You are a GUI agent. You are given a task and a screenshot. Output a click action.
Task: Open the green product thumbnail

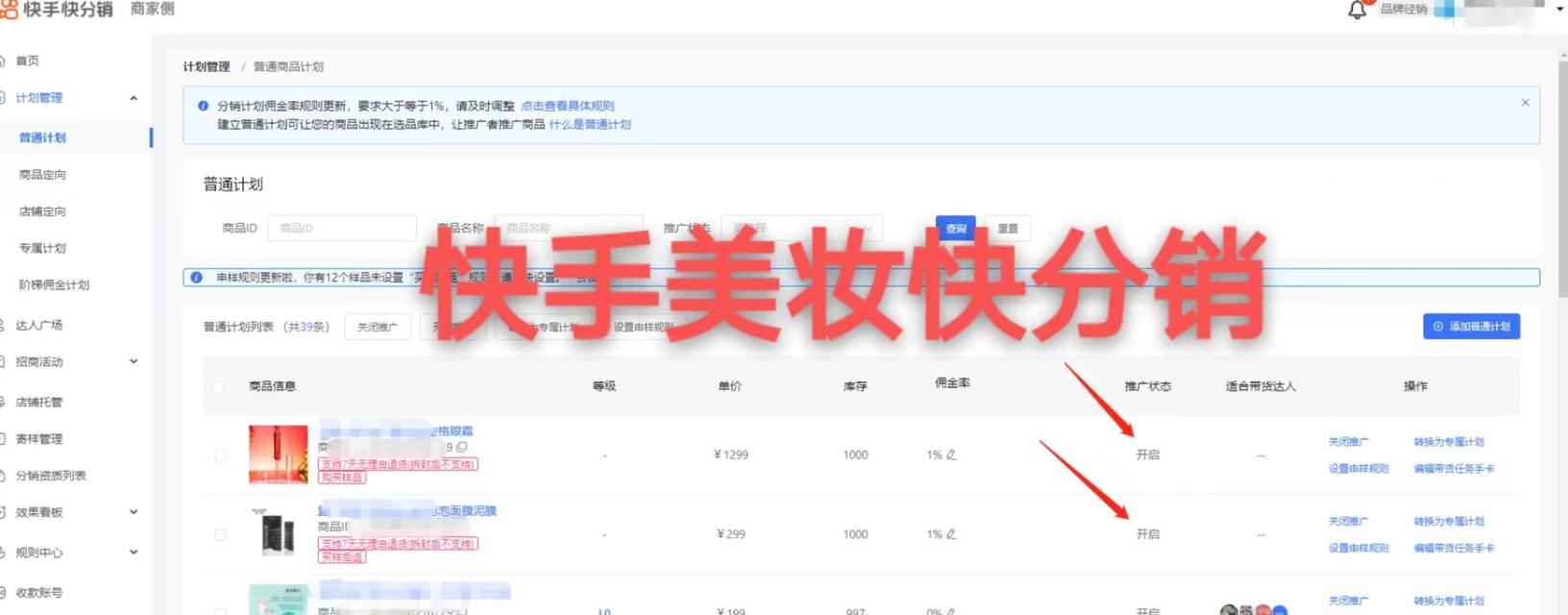coord(278,600)
